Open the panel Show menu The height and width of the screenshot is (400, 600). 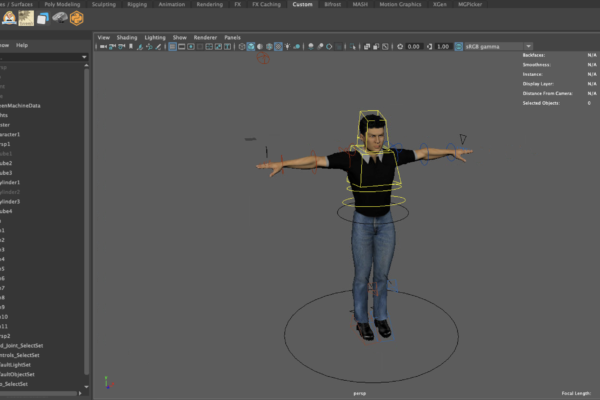(179, 38)
